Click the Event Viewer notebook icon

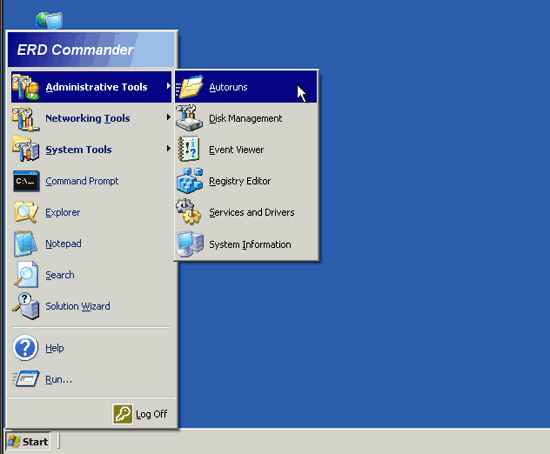tap(189, 149)
